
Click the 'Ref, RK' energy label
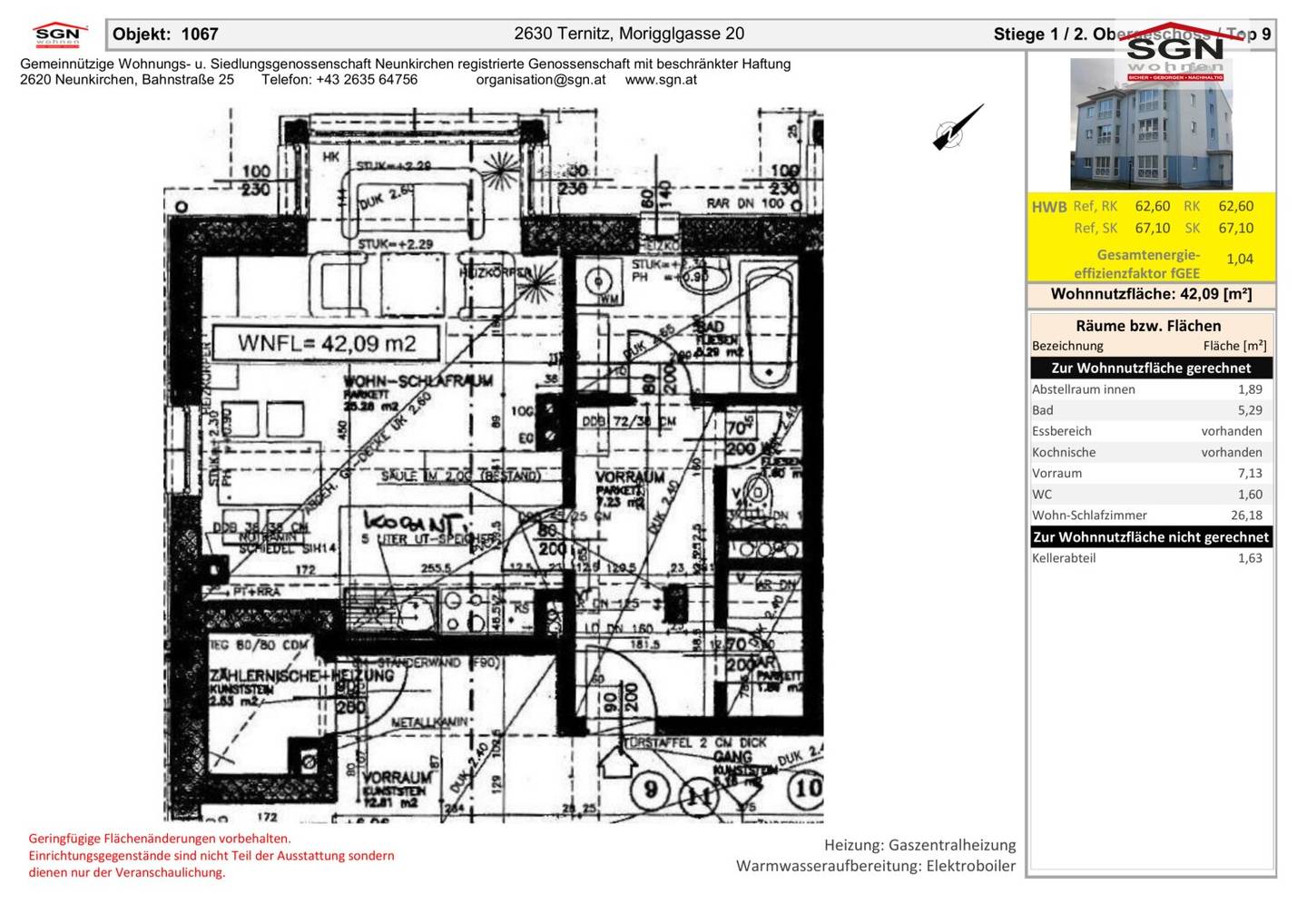(1096, 206)
